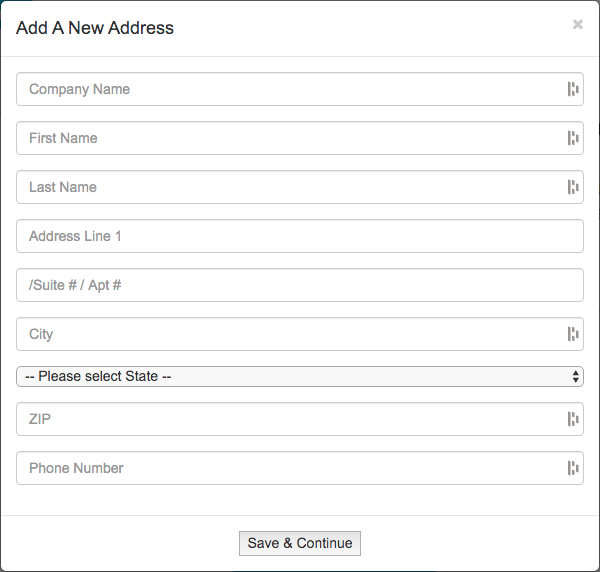This screenshot has width=600, height=572.
Task: Focus the Company Name input field
Action: [x=290, y=89]
